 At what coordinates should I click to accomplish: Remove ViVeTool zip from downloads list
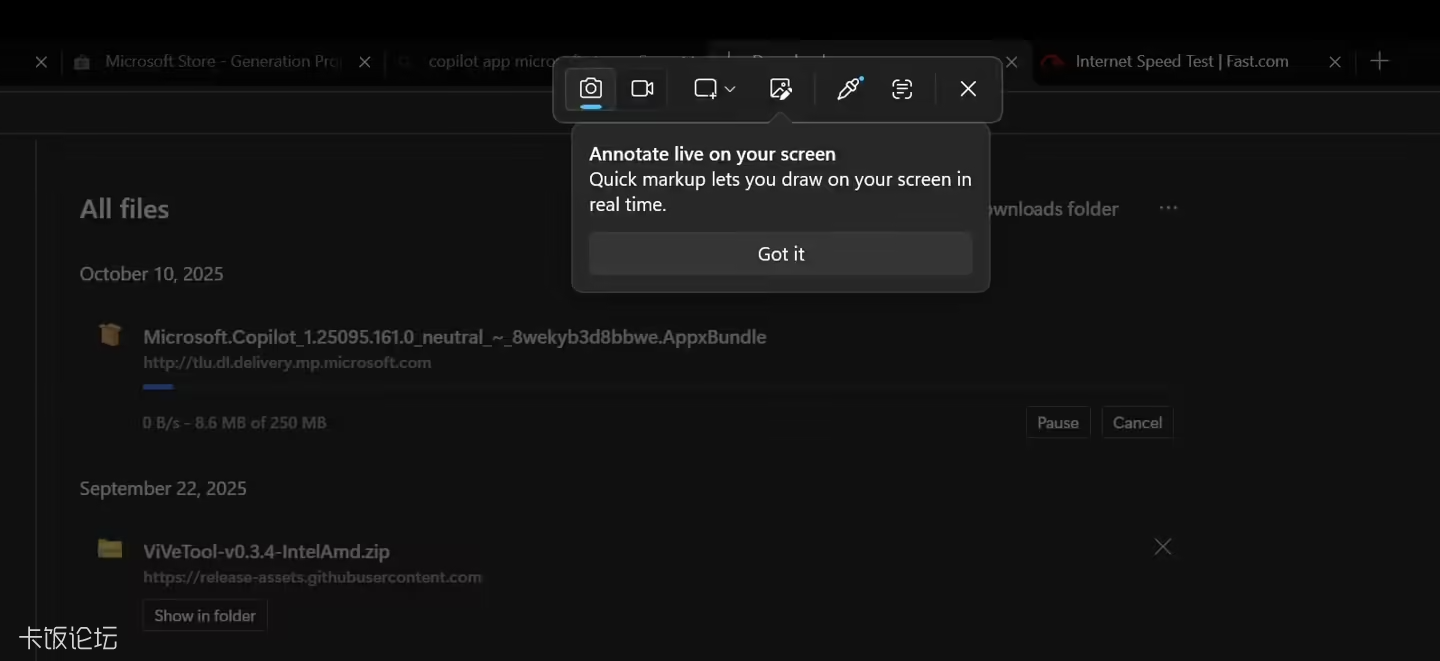(1162, 547)
